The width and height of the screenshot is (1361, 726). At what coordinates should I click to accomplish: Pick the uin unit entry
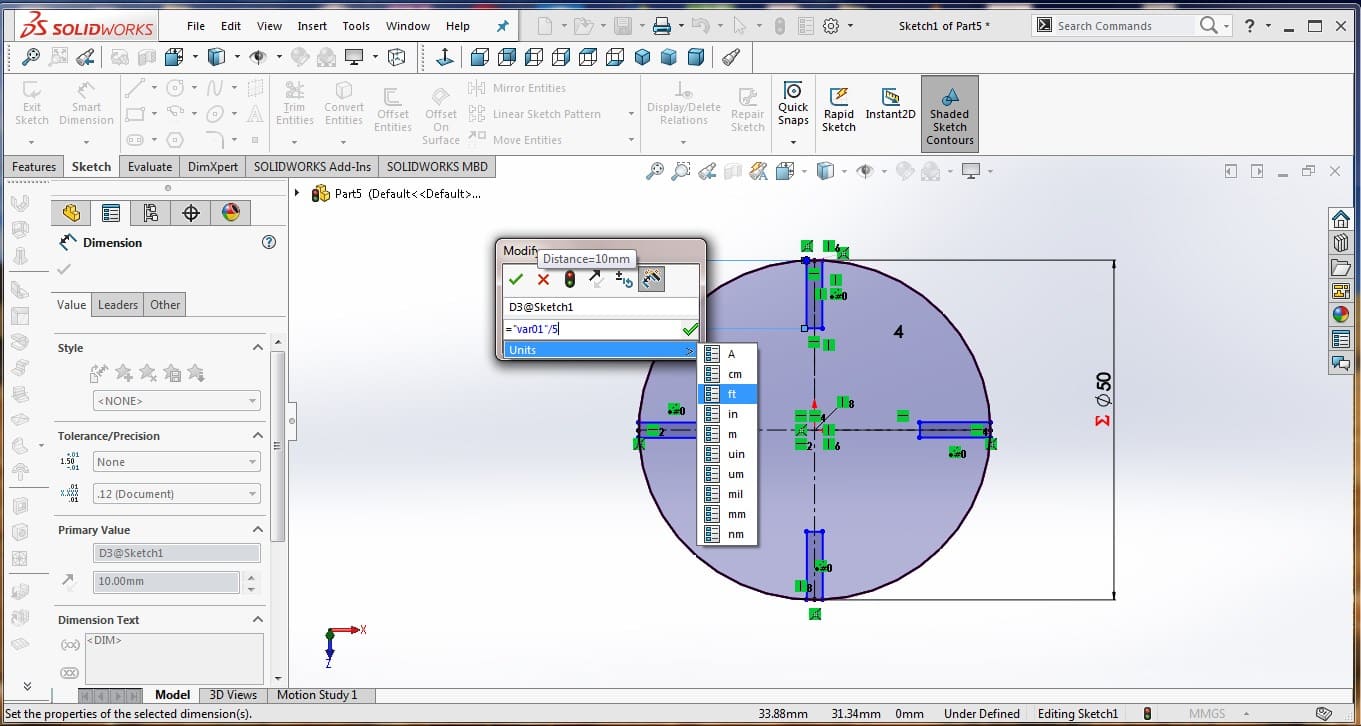coord(728,454)
